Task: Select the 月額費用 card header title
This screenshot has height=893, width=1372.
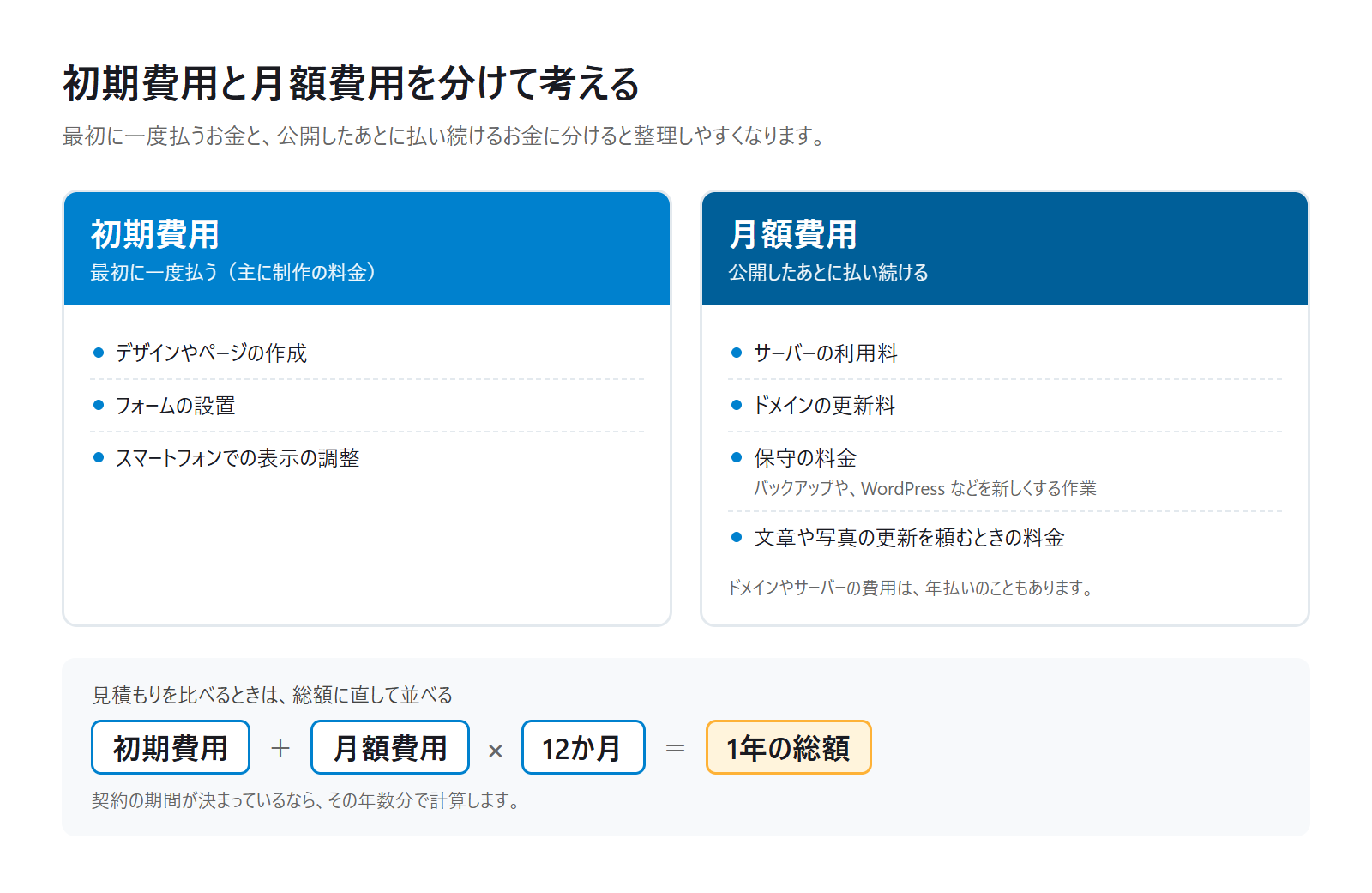Action: 793,233
